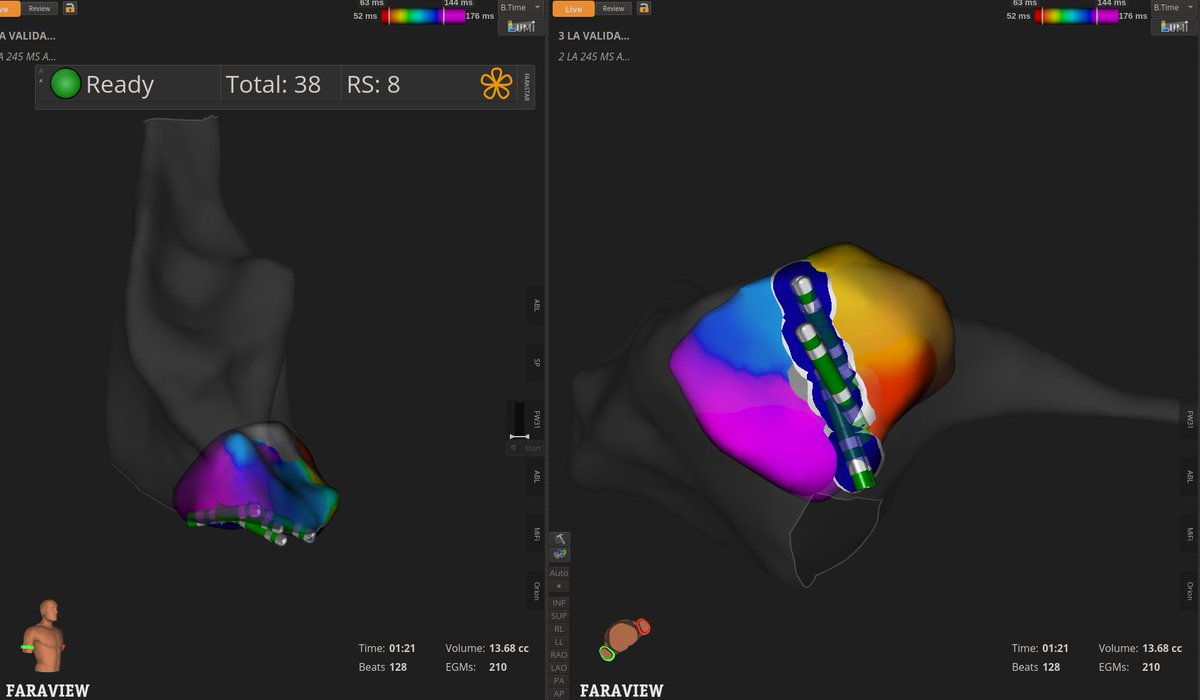Click the heart orientation icon in right view
1200x700 pixels.
(x=625, y=639)
